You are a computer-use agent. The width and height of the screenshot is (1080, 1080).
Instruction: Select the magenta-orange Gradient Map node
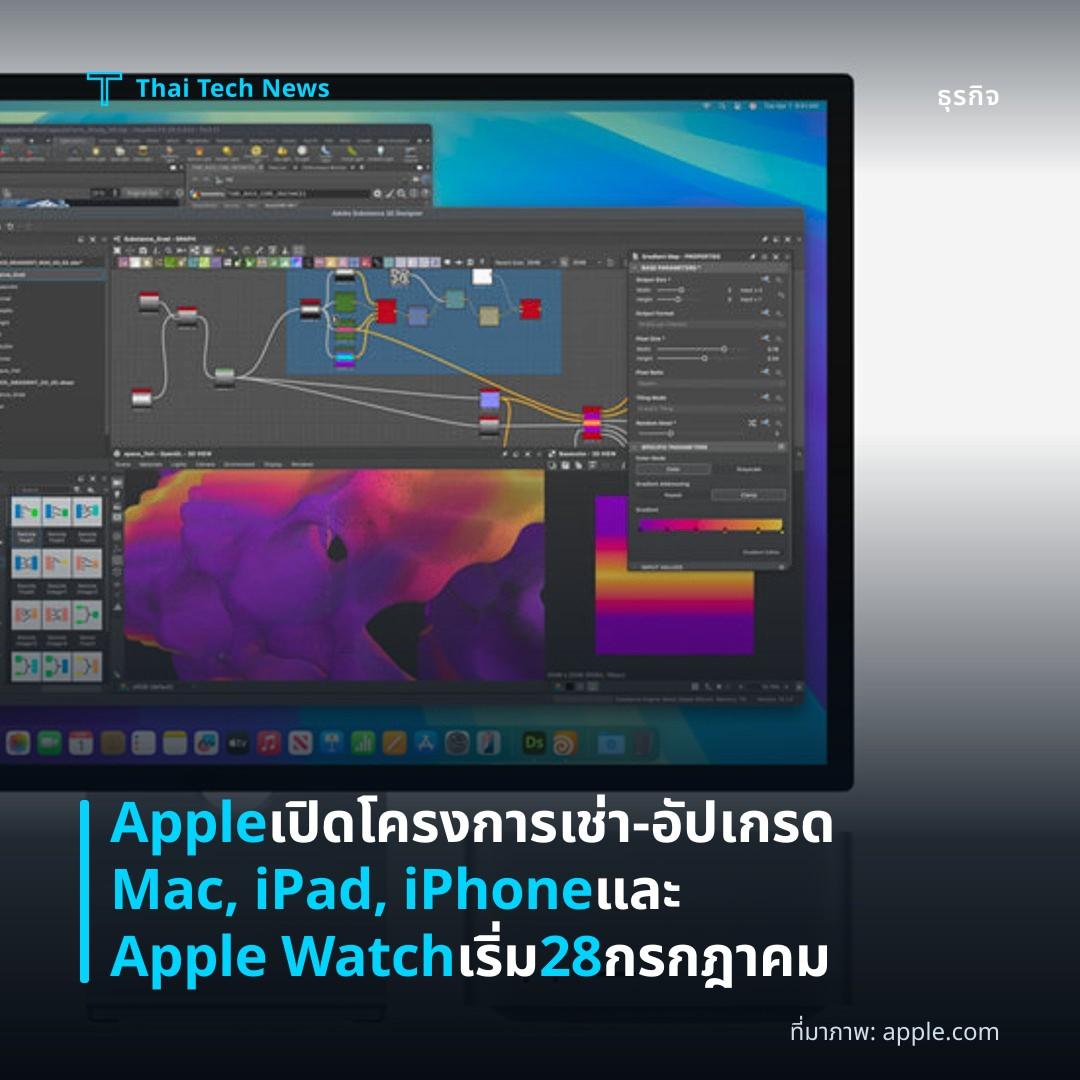coord(592,422)
